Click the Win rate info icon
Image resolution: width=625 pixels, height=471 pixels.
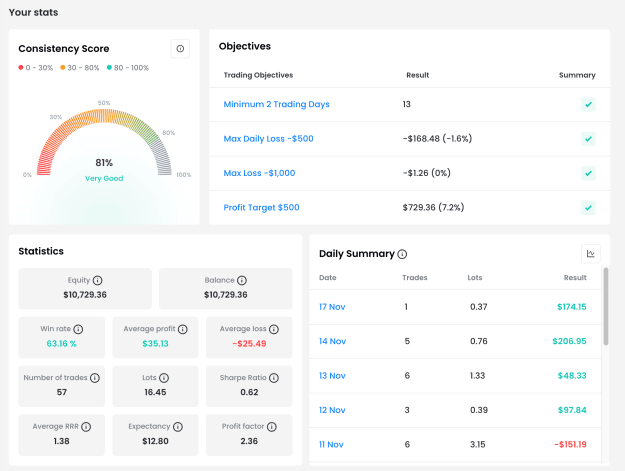[78, 329]
